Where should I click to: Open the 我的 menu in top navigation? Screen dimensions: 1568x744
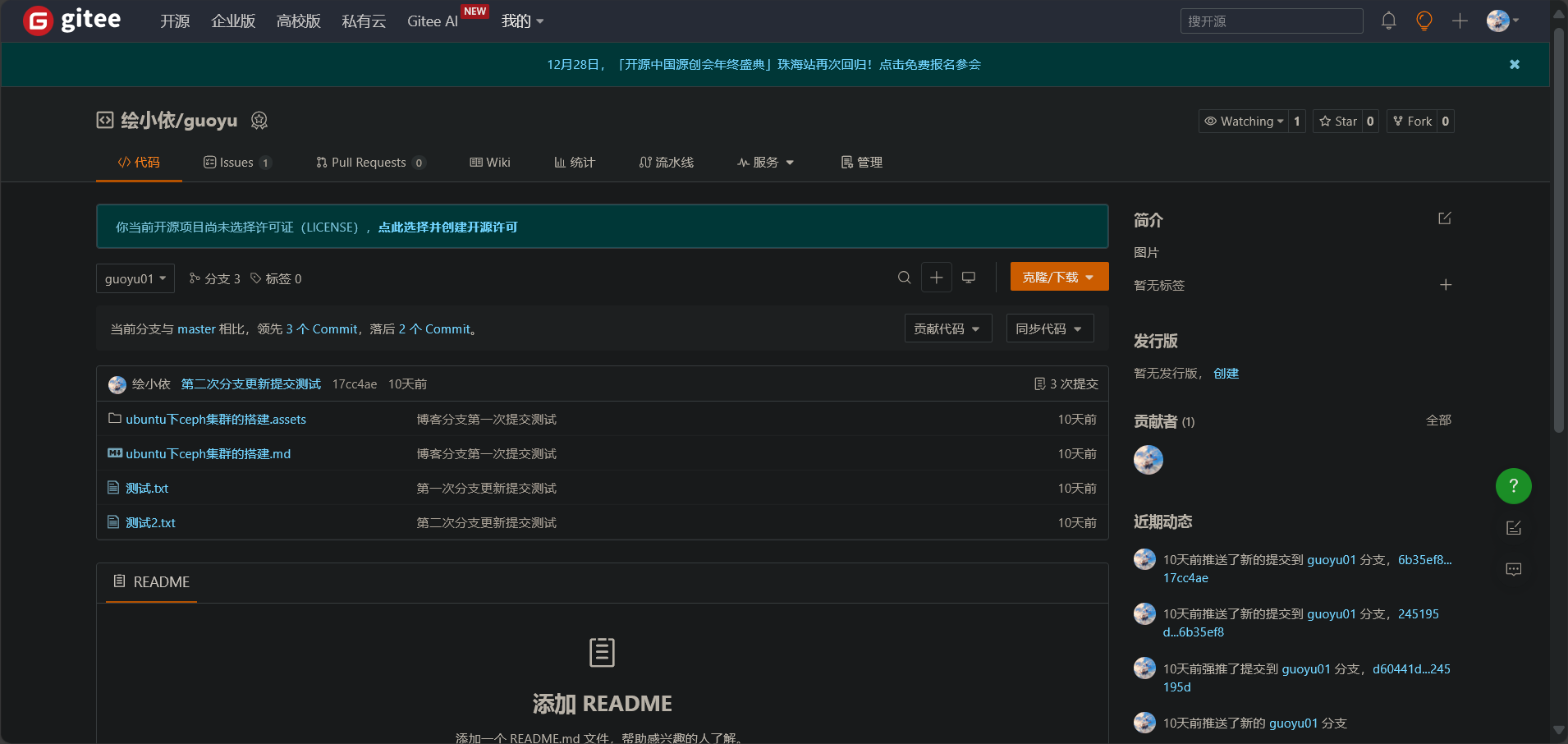click(523, 21)
